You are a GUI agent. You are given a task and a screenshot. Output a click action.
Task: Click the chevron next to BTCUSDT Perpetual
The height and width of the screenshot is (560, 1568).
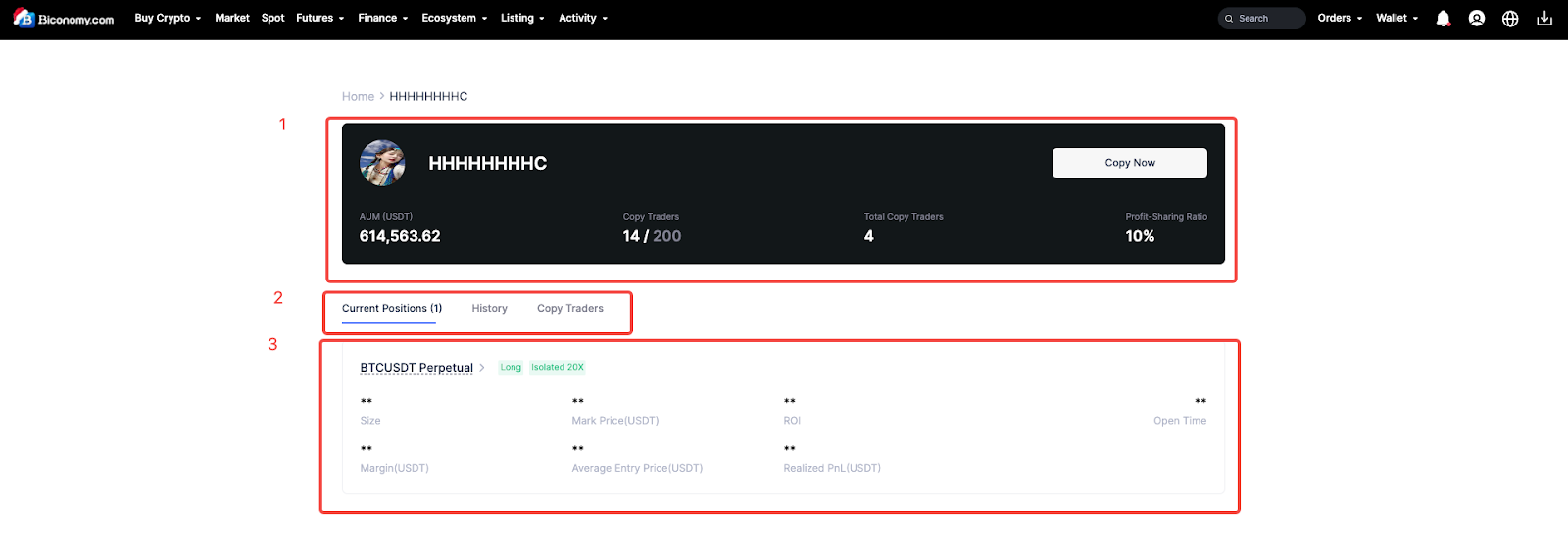pos(482,368)
